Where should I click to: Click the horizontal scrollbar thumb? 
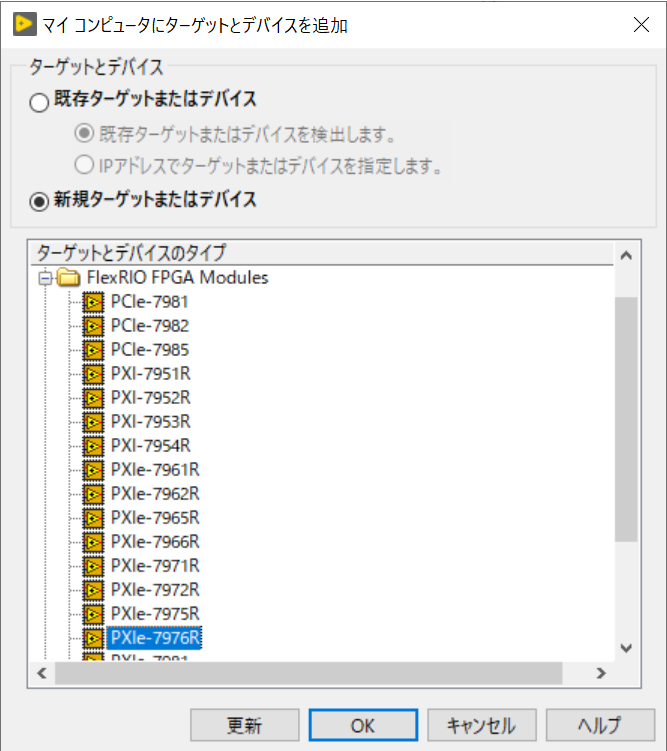308,673
